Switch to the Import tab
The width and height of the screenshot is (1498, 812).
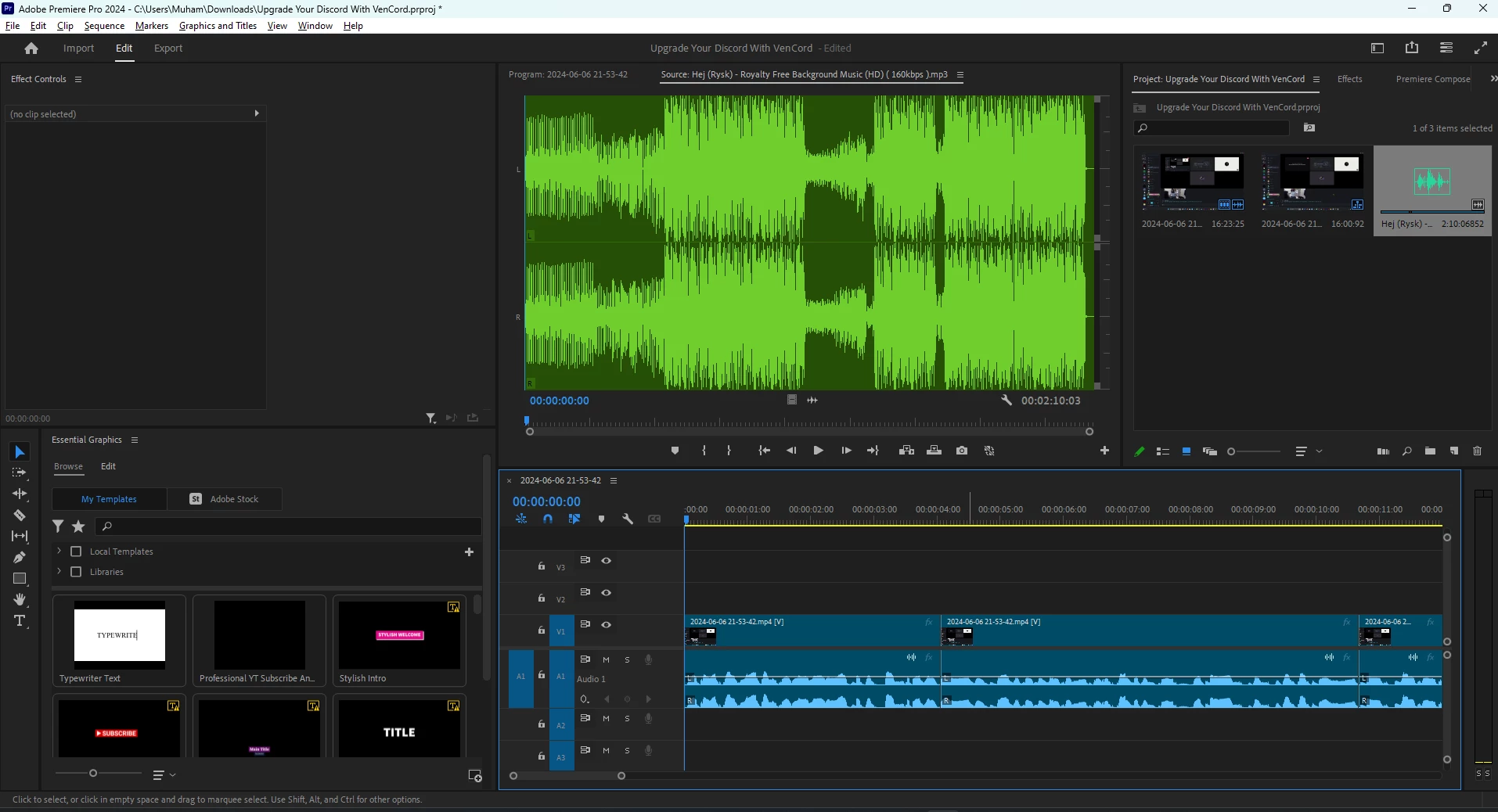78,49
